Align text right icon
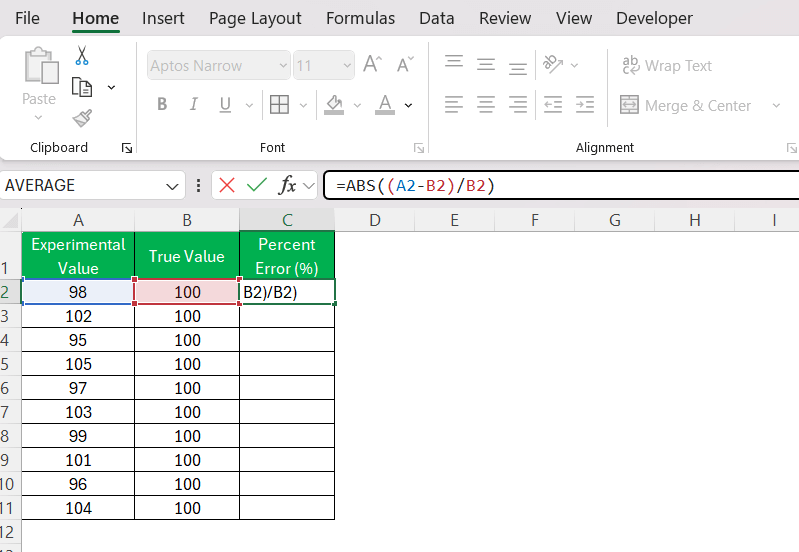 point(518,105)
